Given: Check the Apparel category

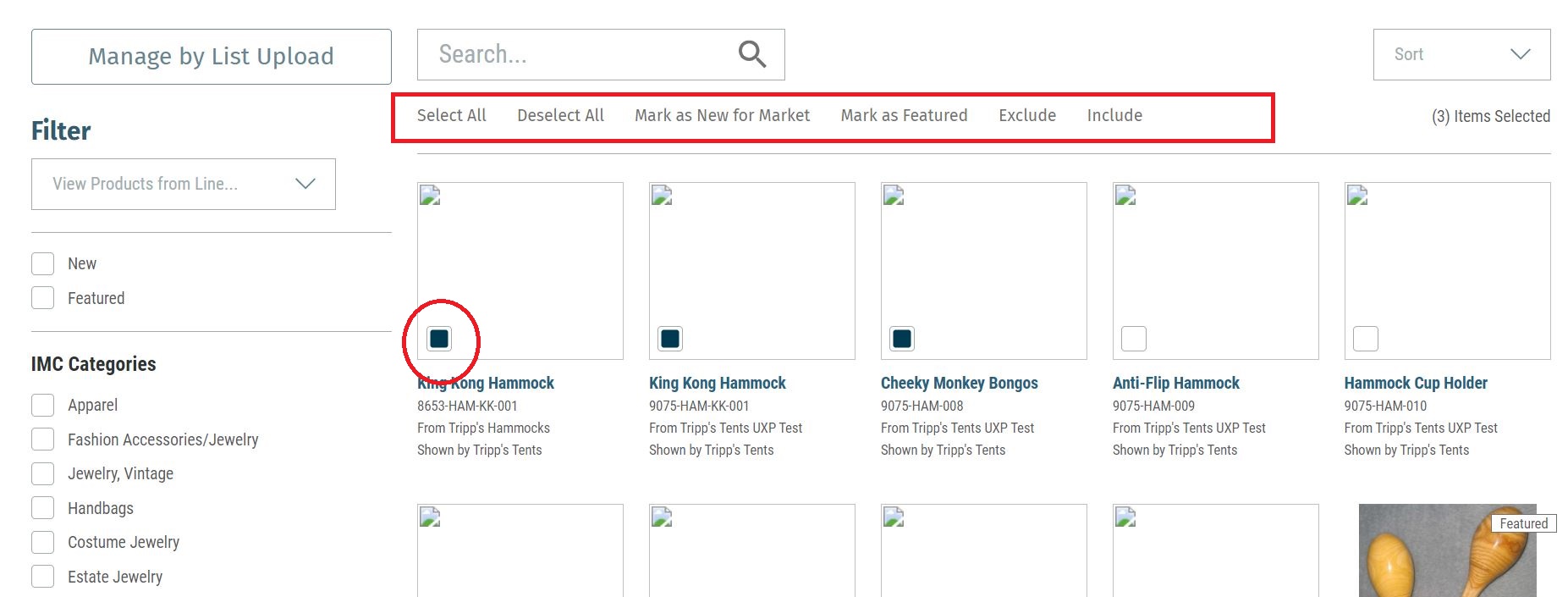Looking at the screenshot, I should coord(43,405).
